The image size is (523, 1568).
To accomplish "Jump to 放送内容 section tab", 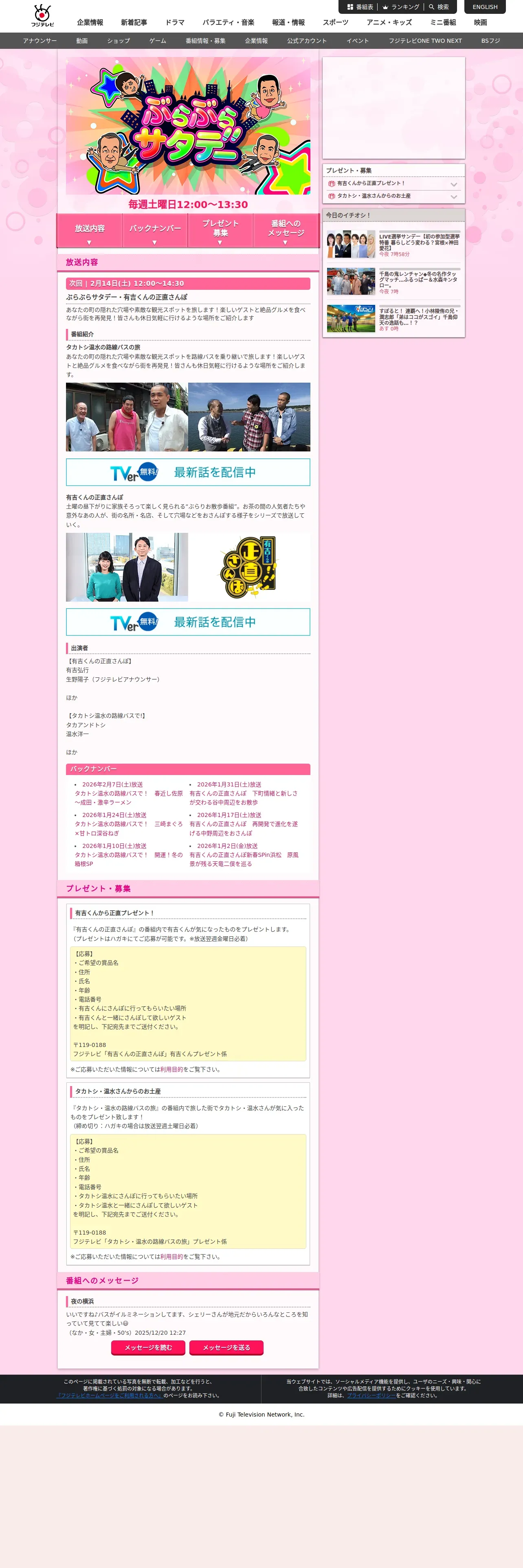I will coord(90,231).
